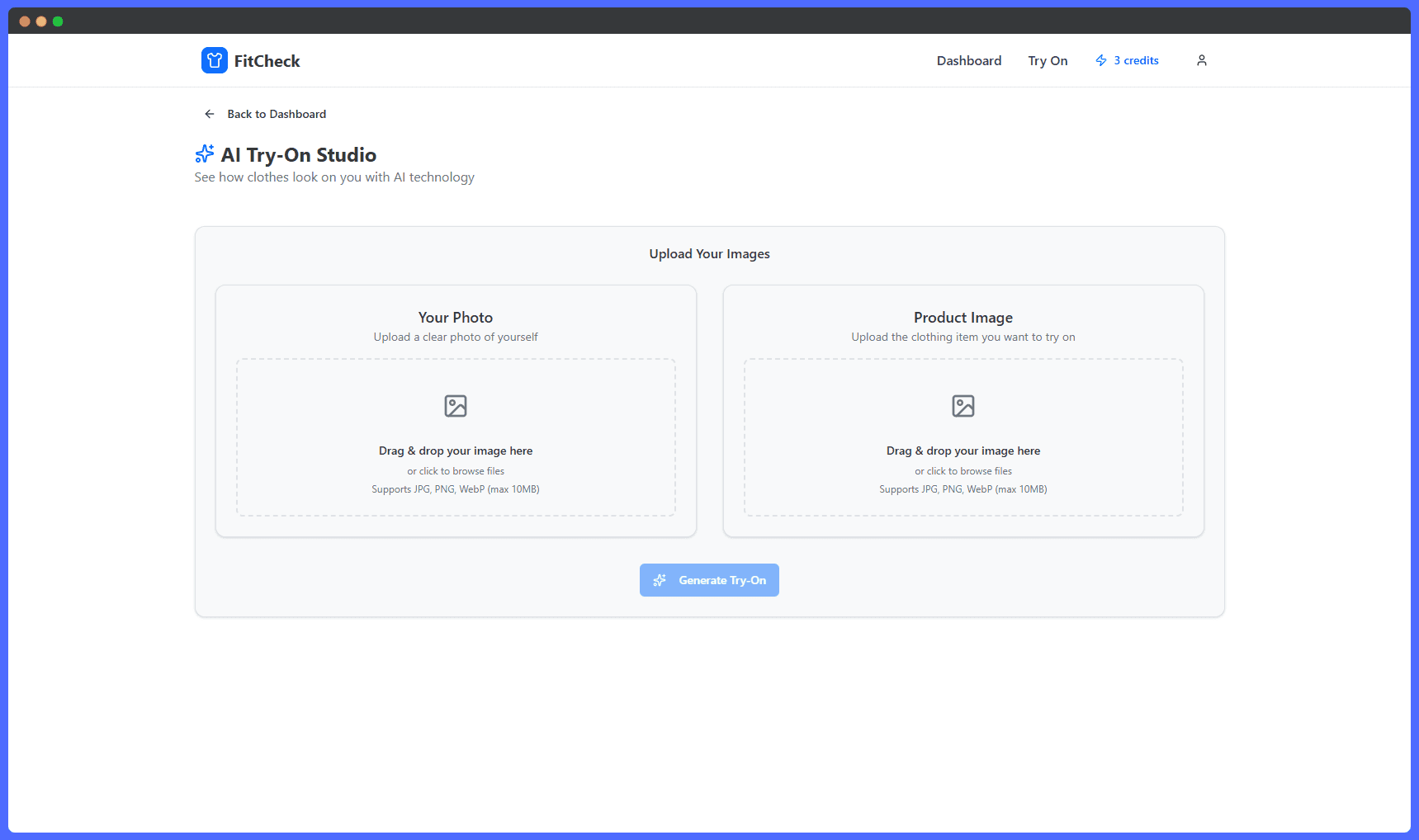Click the FitCheck shirt logo icon
Screen dimensions: 1419x840
point(214,60)
